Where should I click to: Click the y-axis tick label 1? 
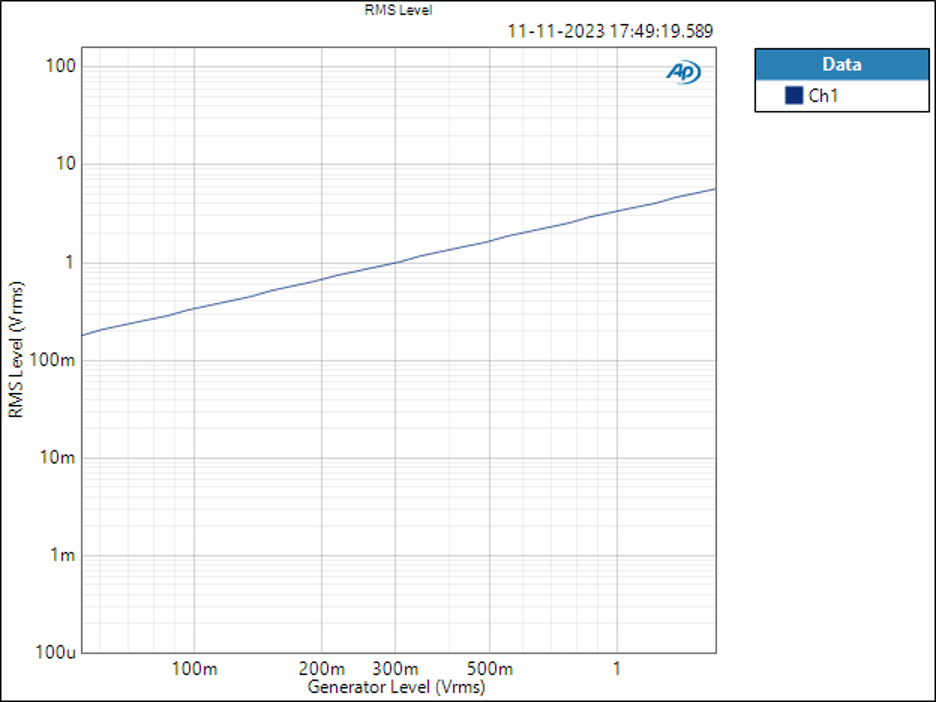tap(70, 261)
